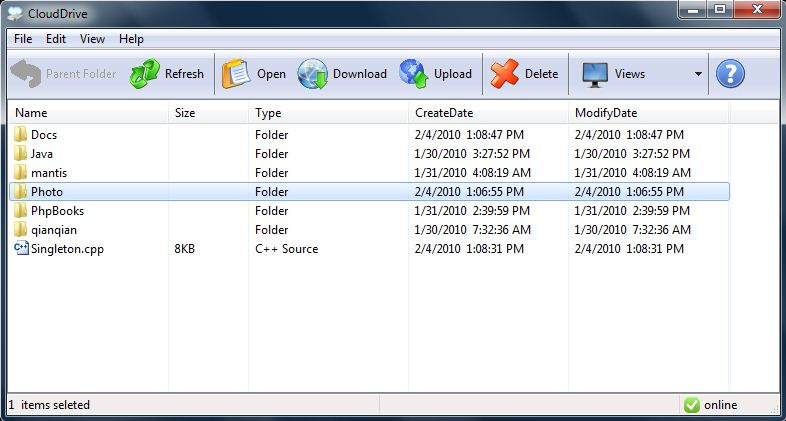The width and height of the screenshot is (786, 421).
Task: Click the Java folder icon
Action: click(x=21, y=153)
